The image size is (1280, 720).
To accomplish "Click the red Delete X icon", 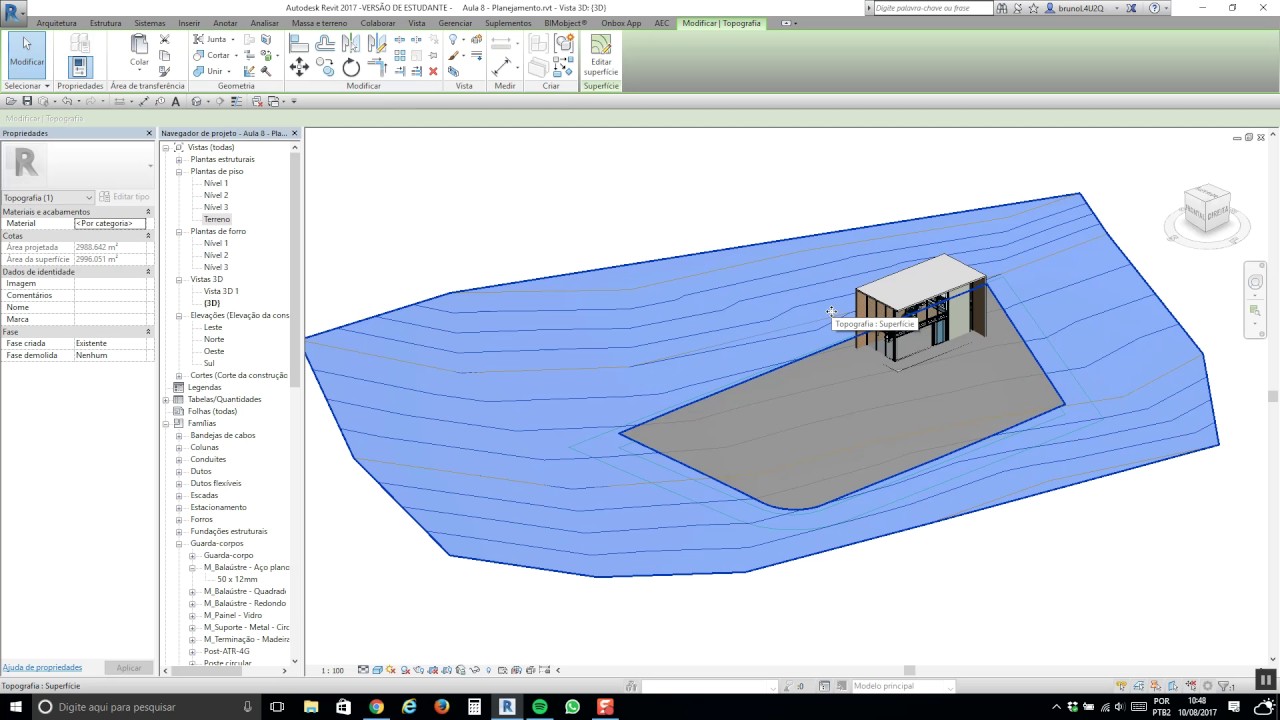I will pos(433,71).
